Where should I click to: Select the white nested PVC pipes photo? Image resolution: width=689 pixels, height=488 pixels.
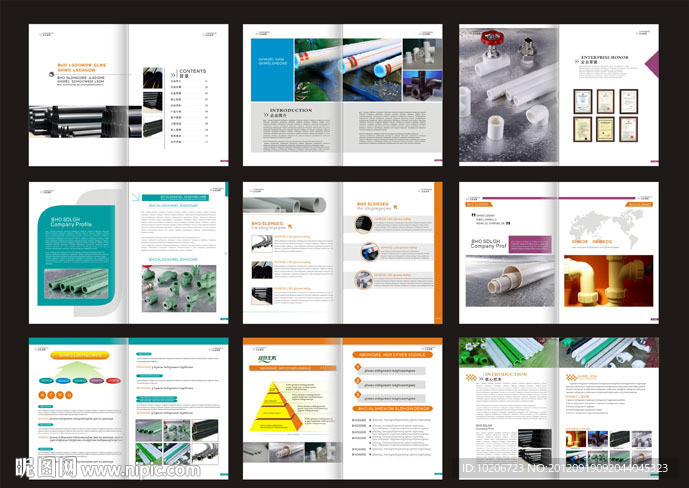pyautogui.click(x=510, y=281)
